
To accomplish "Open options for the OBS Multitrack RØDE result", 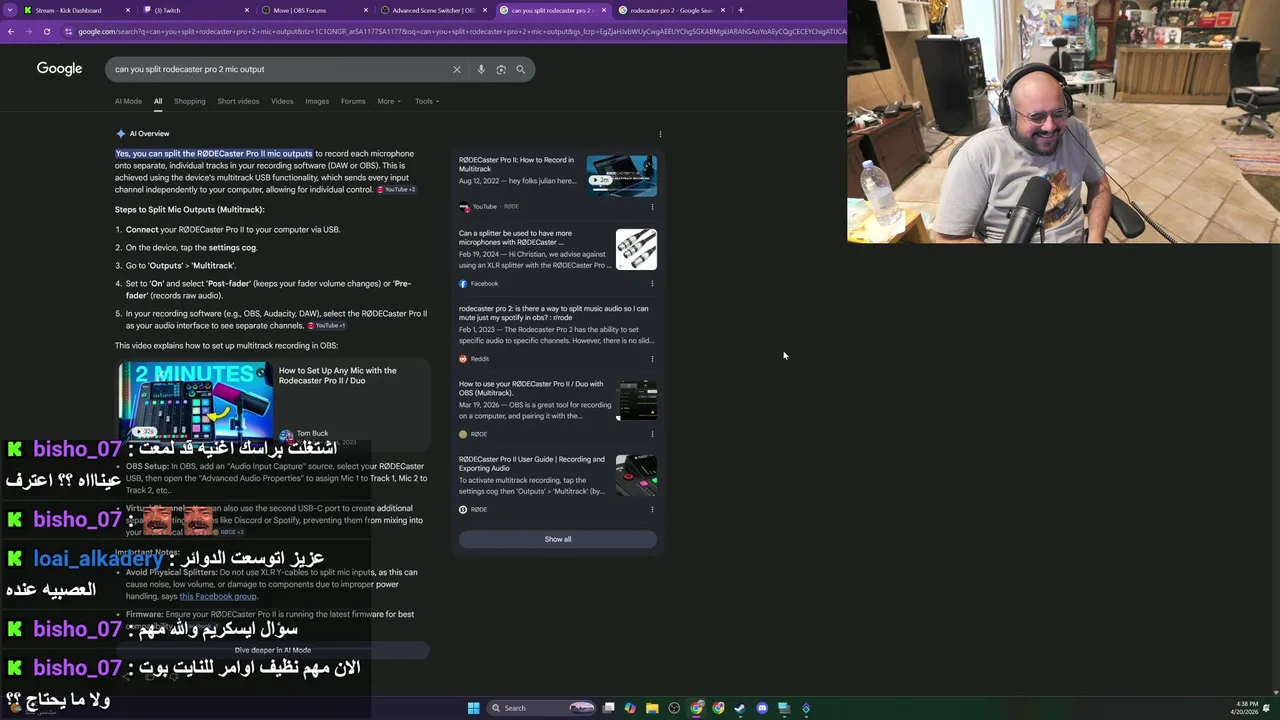I will point(652,434).
